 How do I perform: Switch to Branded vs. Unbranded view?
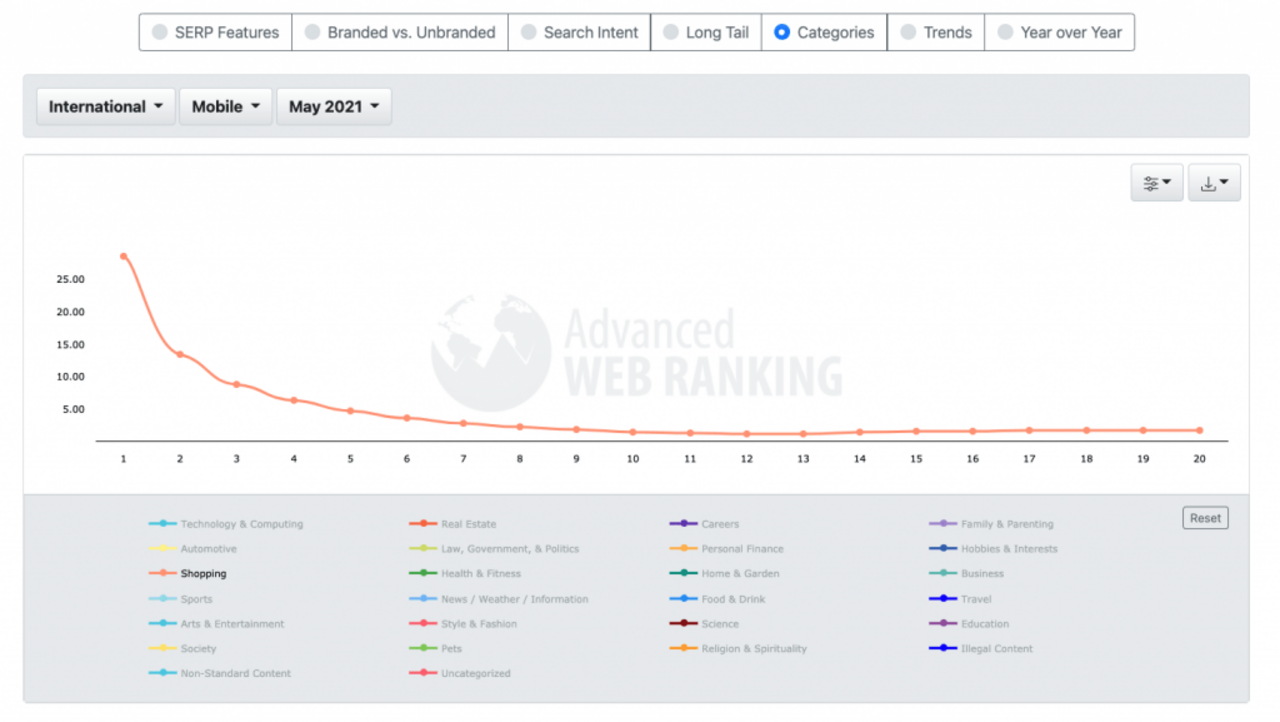312,32
